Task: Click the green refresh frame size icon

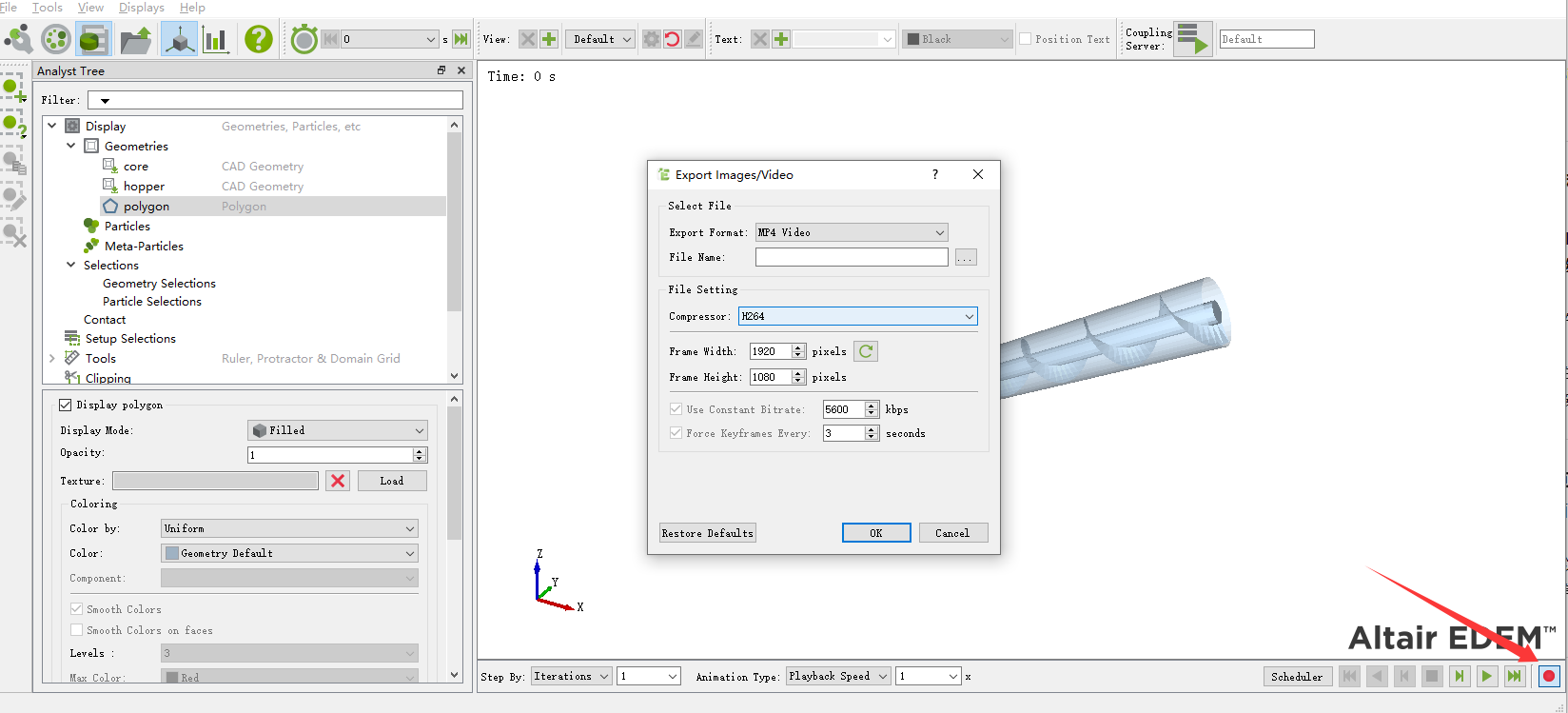Action: coord(866,351)
